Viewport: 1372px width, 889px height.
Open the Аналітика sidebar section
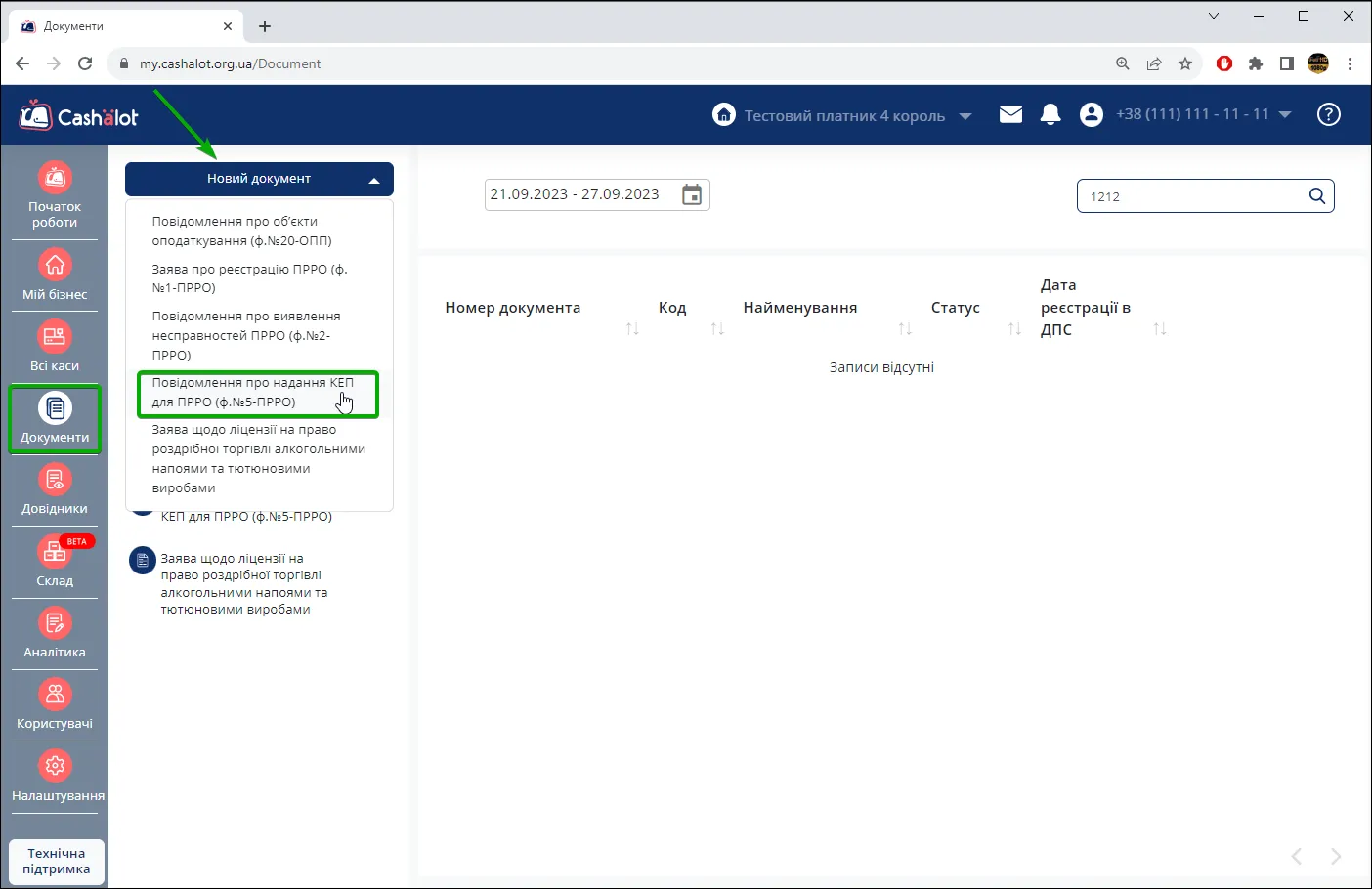point(55,633)
